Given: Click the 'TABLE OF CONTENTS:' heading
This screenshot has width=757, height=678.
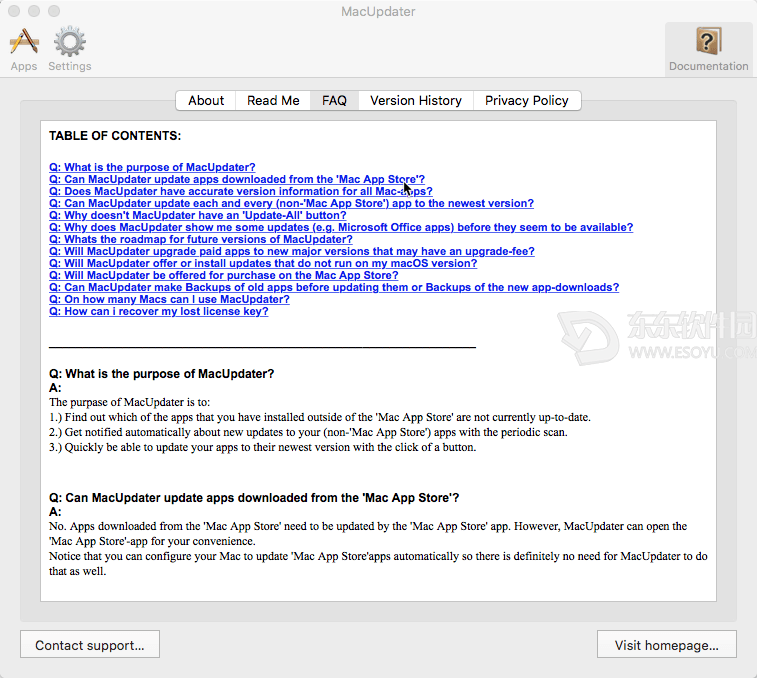Looking at the screenshot, I should click(x=115, y=136).
